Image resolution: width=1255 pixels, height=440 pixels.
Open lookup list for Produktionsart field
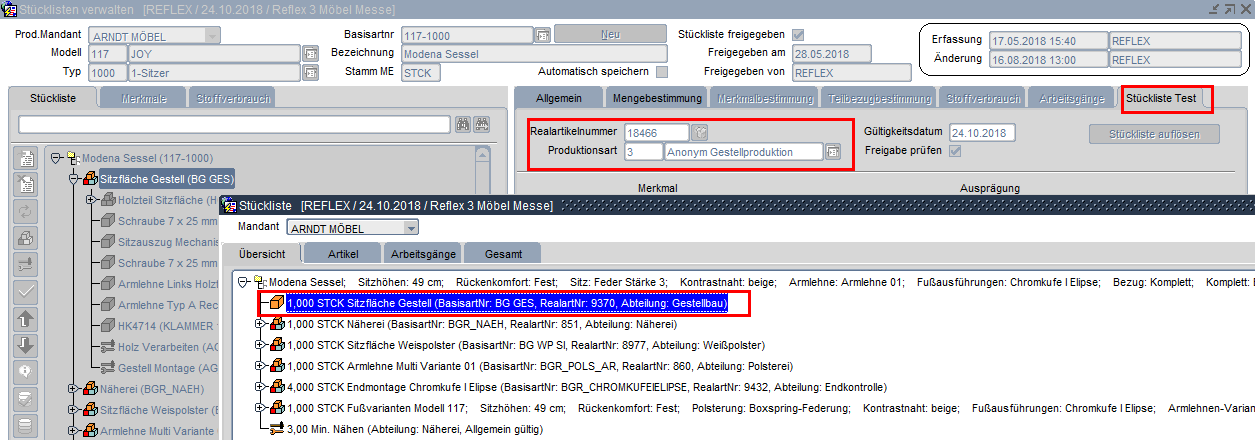point(833,152)
